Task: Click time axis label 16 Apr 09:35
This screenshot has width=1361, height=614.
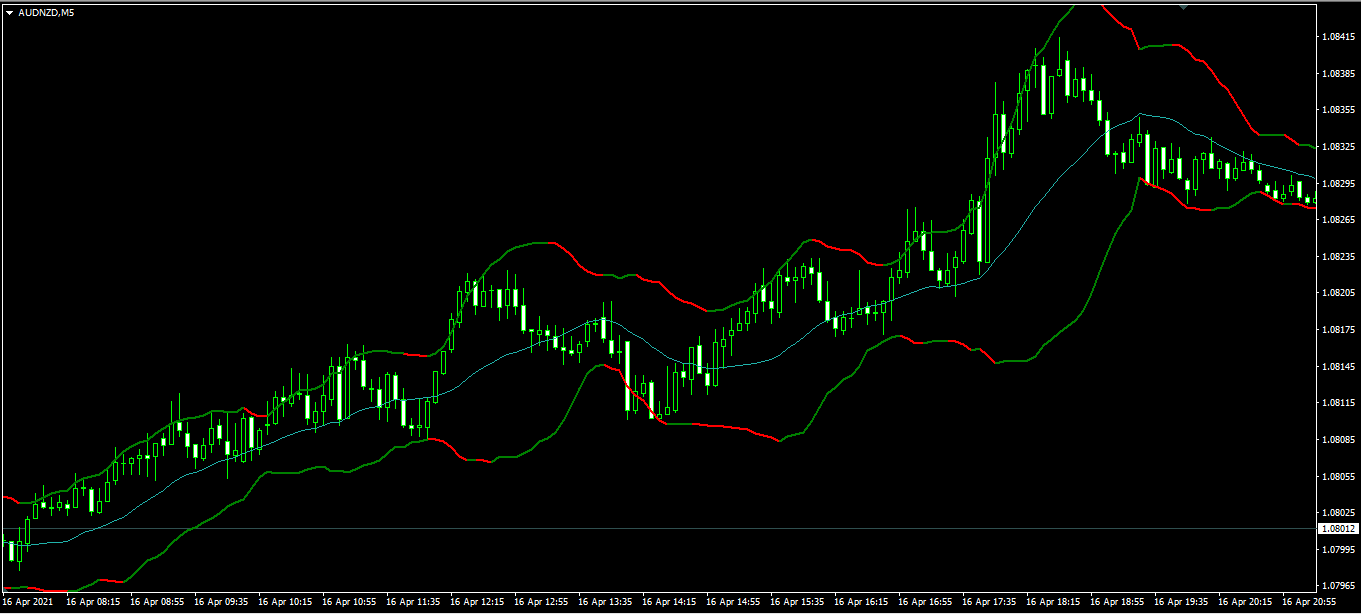Action: [221, 603]
